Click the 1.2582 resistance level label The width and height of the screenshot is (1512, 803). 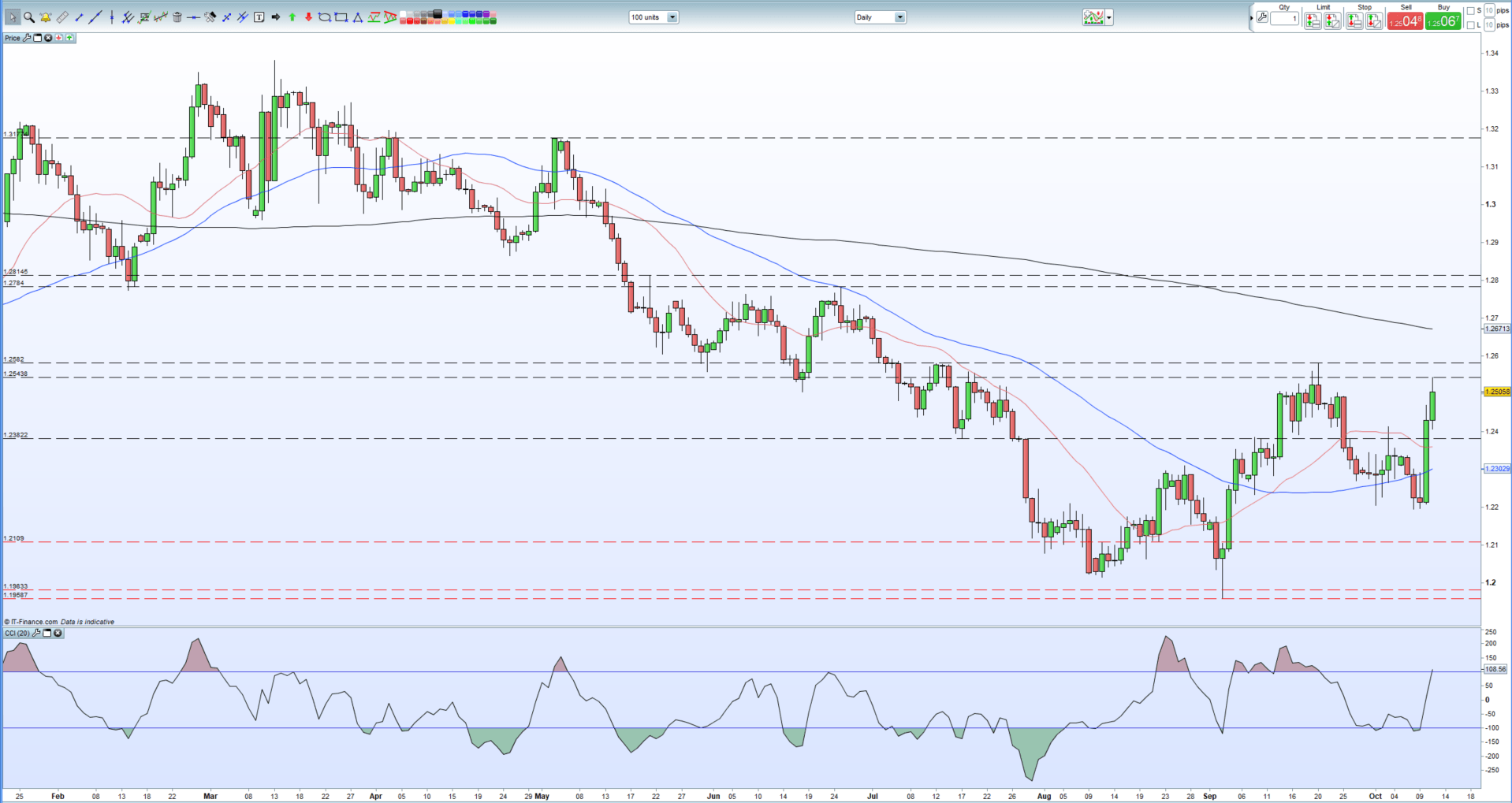pos(13,359)
